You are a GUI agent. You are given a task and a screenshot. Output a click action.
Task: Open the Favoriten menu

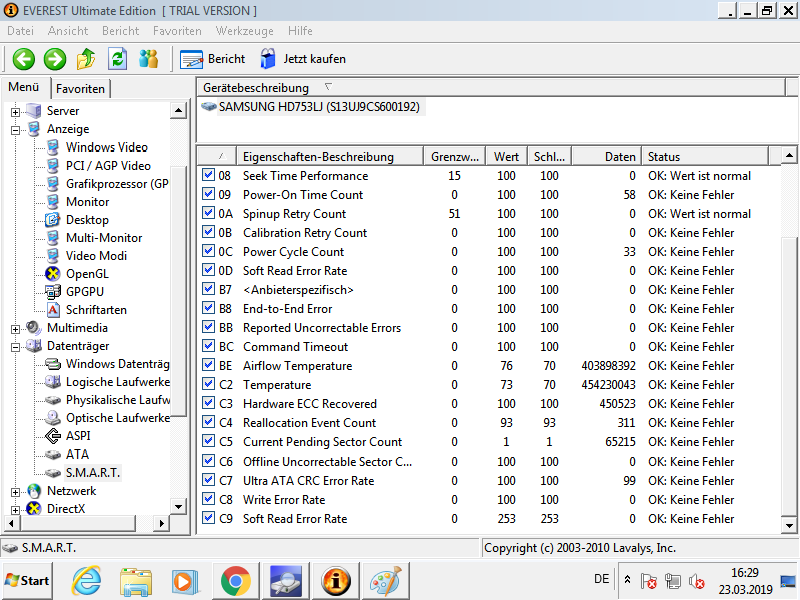pos(177,31)
